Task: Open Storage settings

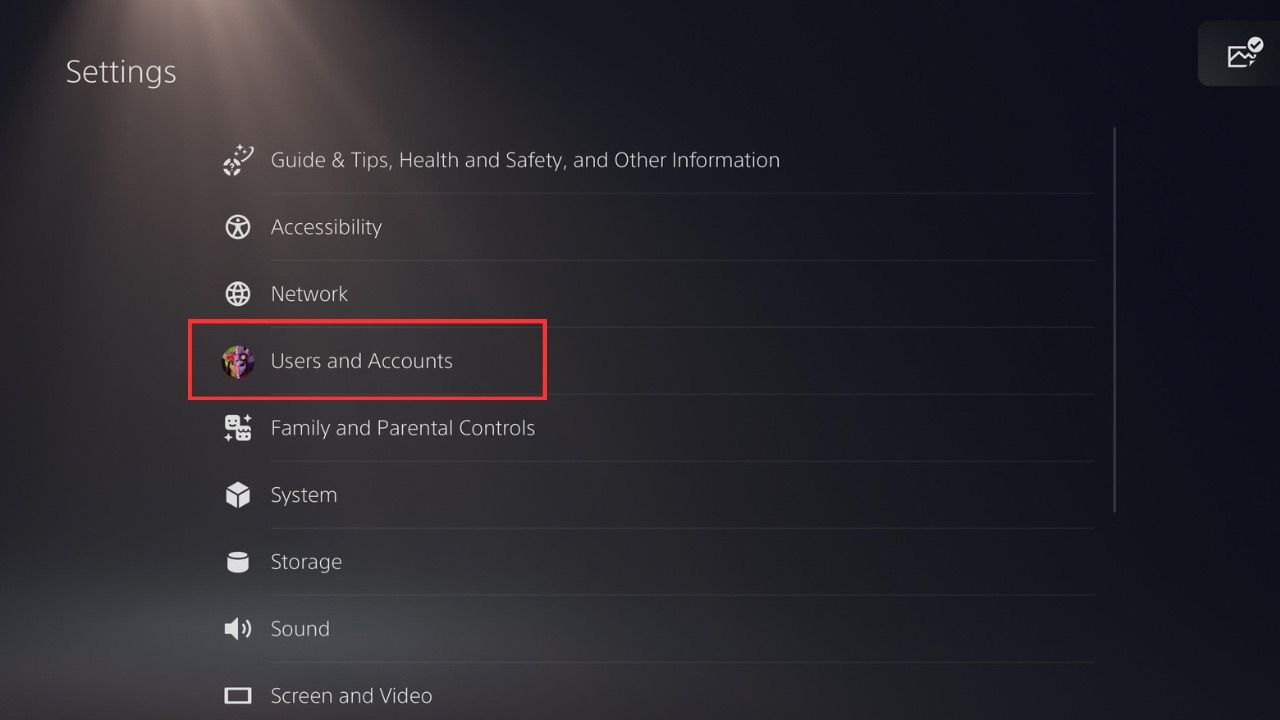Action: [x=306, y=561]
